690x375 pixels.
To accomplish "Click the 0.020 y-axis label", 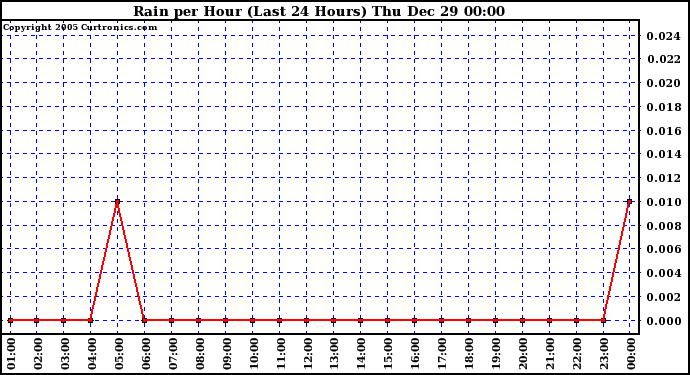I will pyautogui.click(x=663, y=83).
